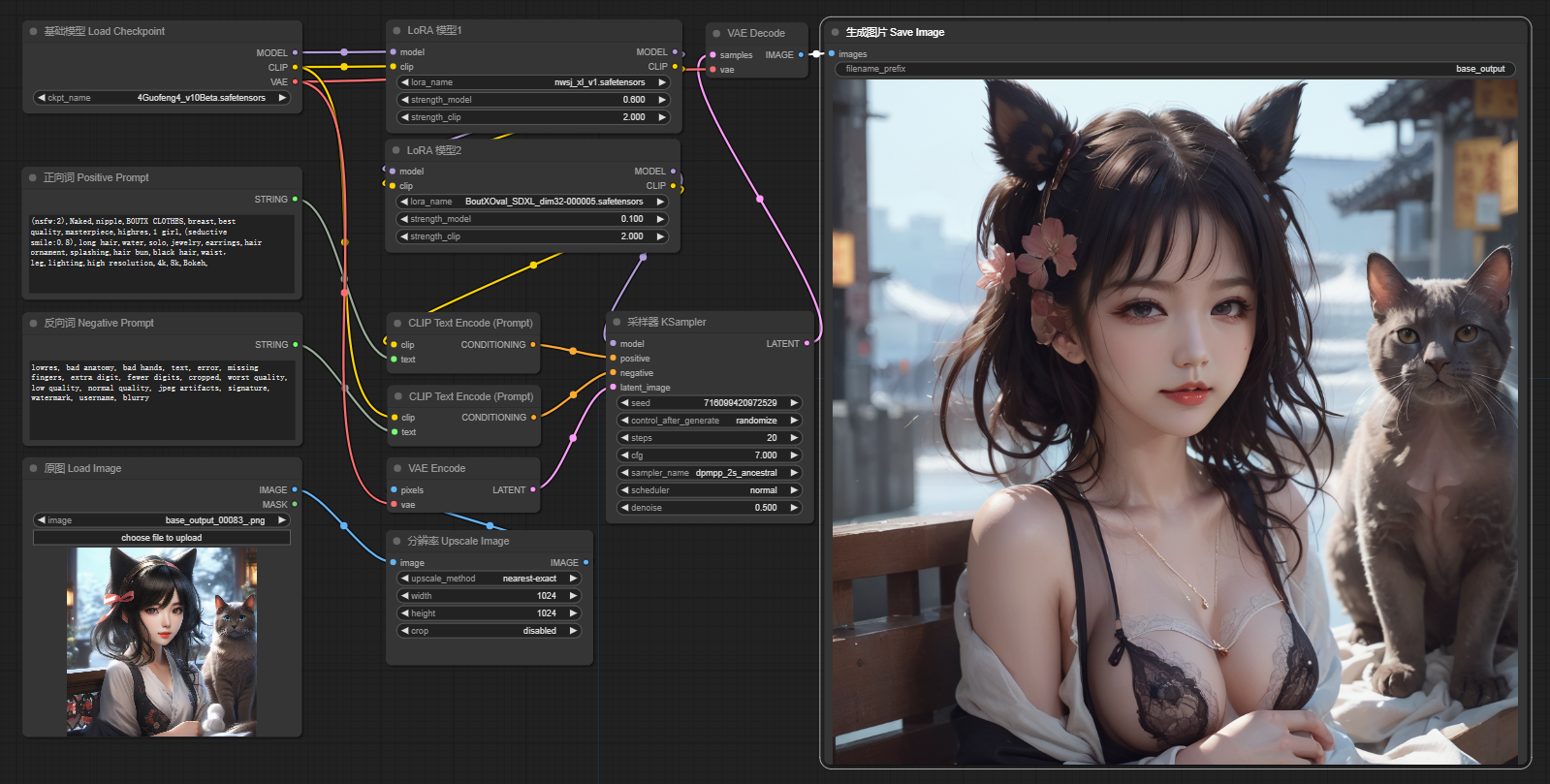Click the IMAGE output port on VAE Decode

coord(801,55)
